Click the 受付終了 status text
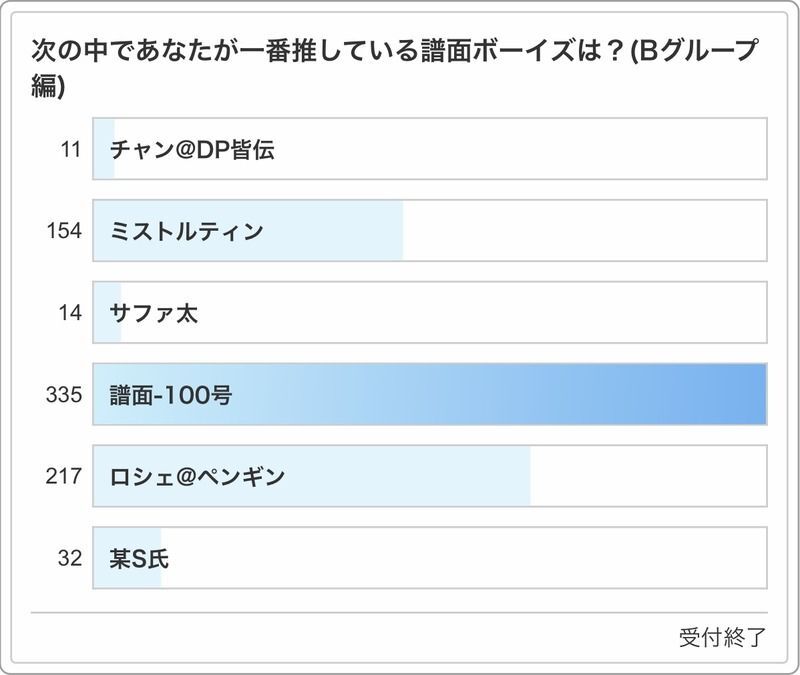 [x=722, y=638]
